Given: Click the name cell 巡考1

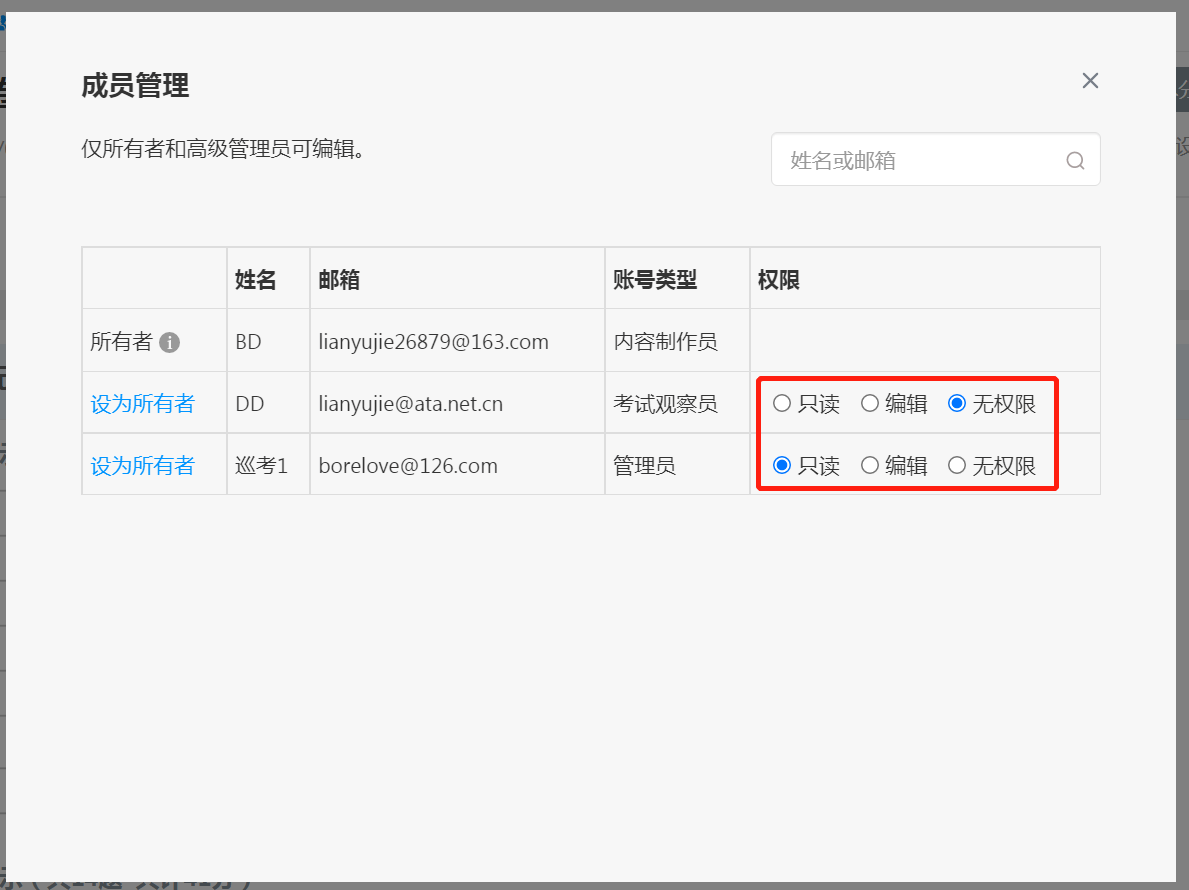Looking at the screenshot, I should (x=262, y=465).
